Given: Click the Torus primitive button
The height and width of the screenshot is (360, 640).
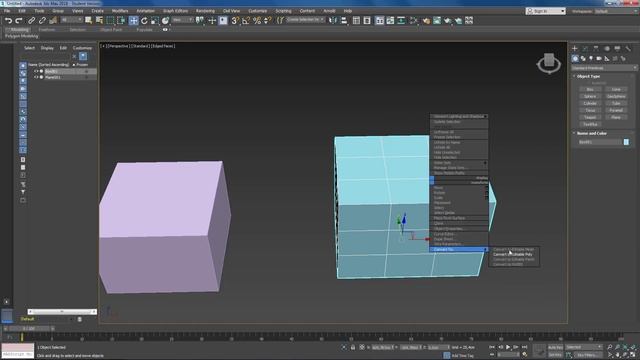Looking at the screenshot, I should click(590, 110).
